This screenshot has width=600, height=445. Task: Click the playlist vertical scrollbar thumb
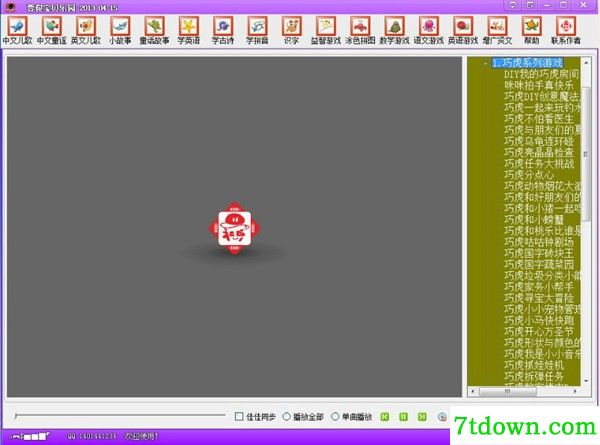coord(585,154)
